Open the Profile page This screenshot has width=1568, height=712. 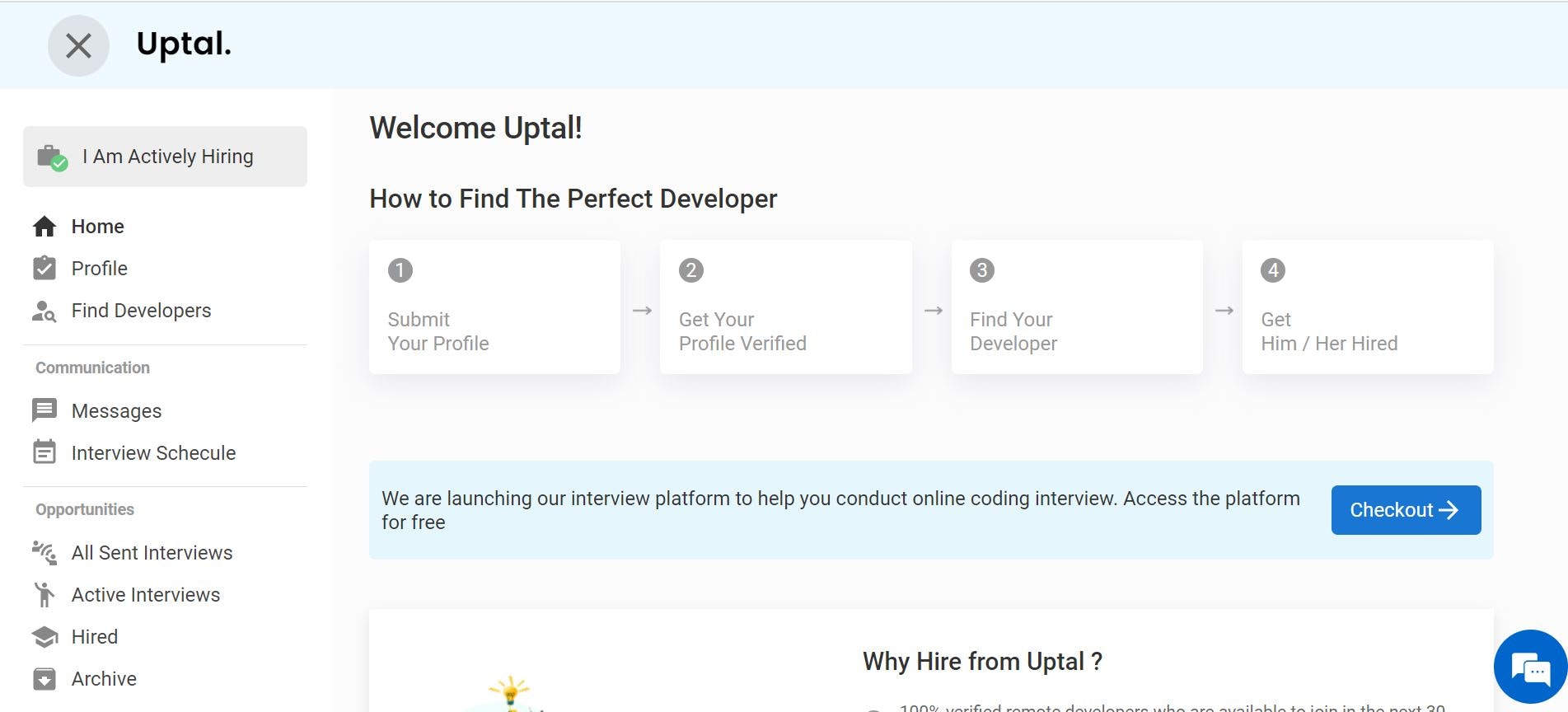(100, 269)
